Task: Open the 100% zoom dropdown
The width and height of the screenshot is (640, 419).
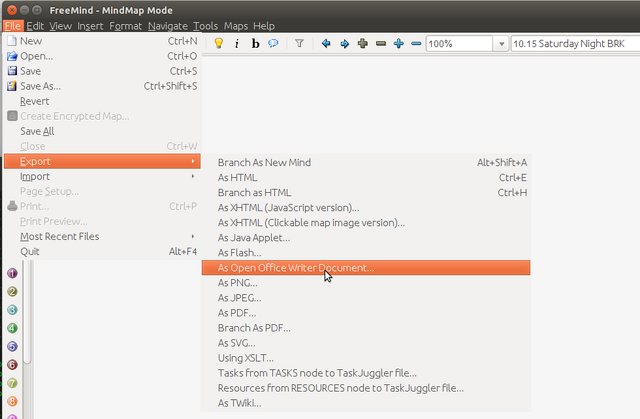Action: [x=500, y=44]
